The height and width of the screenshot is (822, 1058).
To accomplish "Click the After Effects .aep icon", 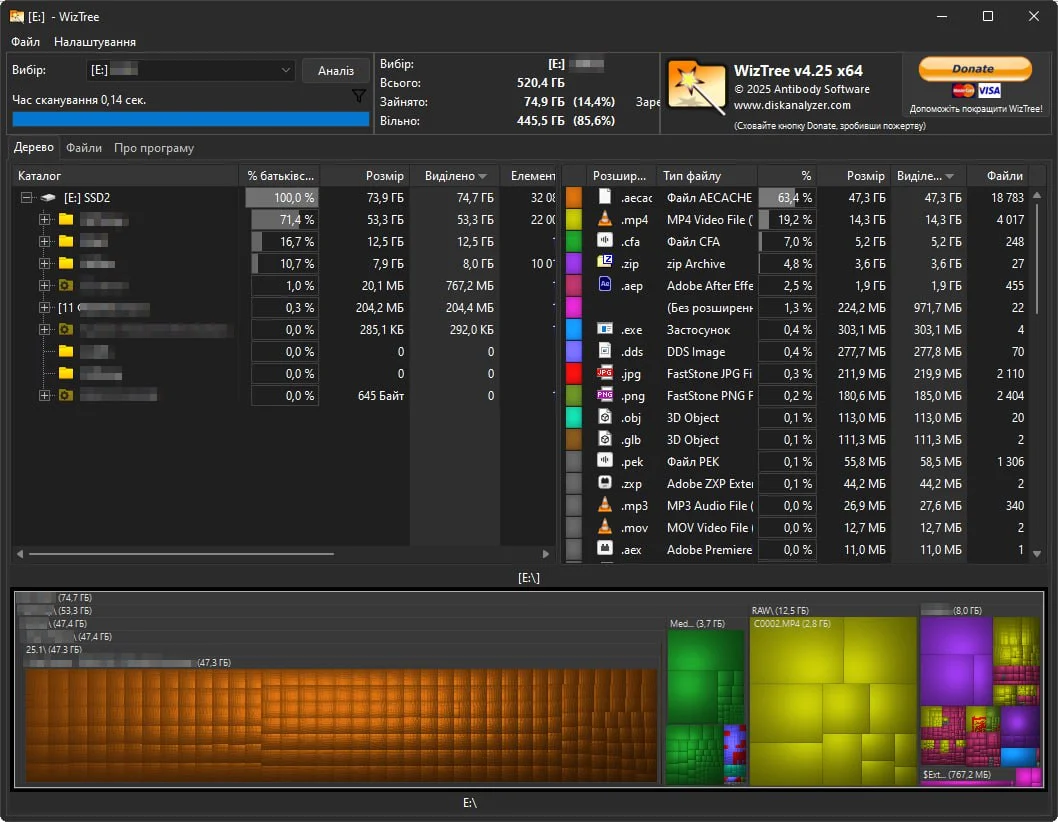I will point(605,284).
